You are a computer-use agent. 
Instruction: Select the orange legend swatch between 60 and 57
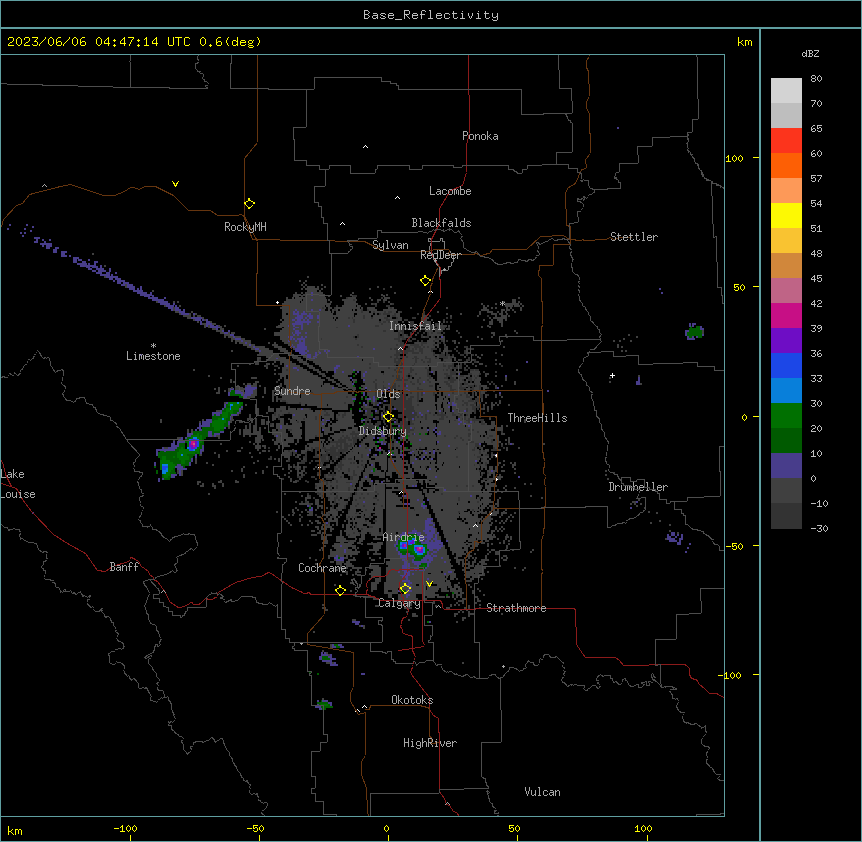tap(786, 165)
